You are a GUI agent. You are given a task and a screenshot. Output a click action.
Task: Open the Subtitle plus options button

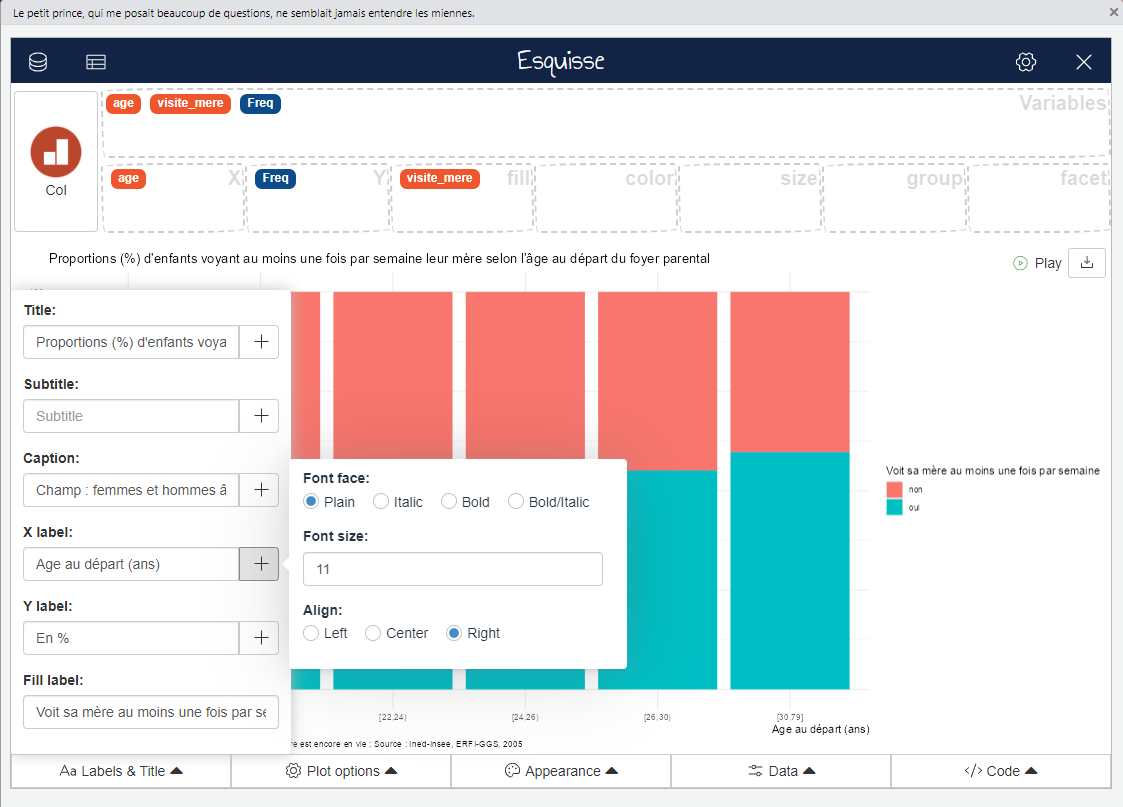(x=260, y=416)
